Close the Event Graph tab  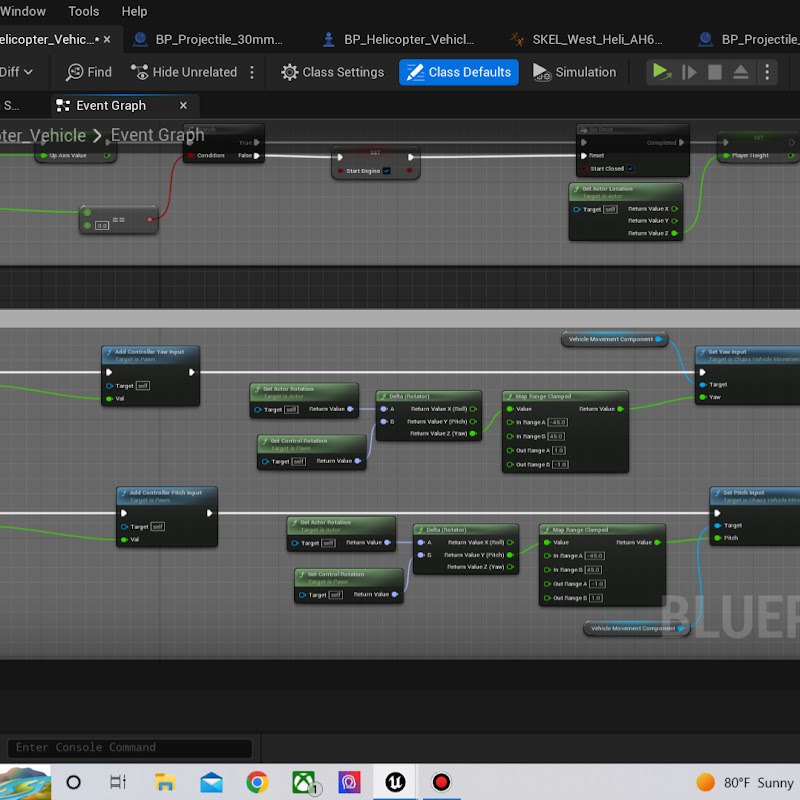pos(183,105)
